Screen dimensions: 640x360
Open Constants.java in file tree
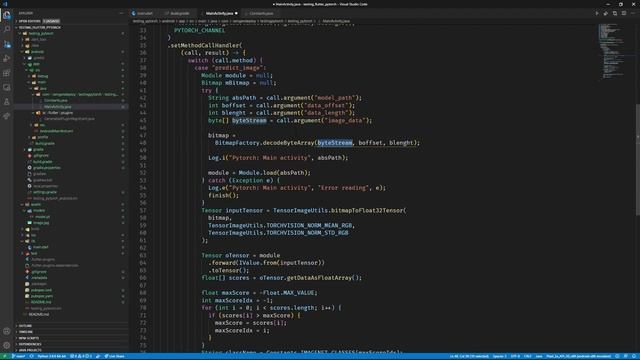coord(56,100)
